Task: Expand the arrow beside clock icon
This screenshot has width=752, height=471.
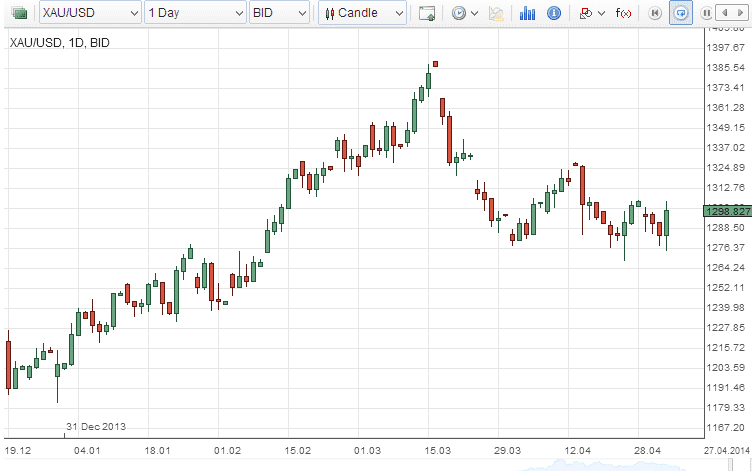Action: pyautogui.click(x=474, y=13)
